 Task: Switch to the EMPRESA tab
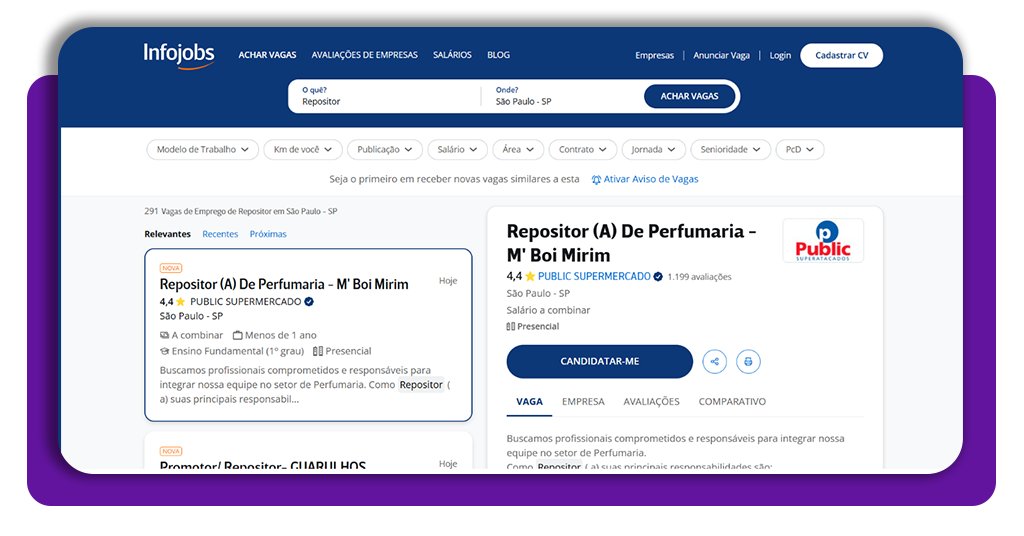point(583,401)
